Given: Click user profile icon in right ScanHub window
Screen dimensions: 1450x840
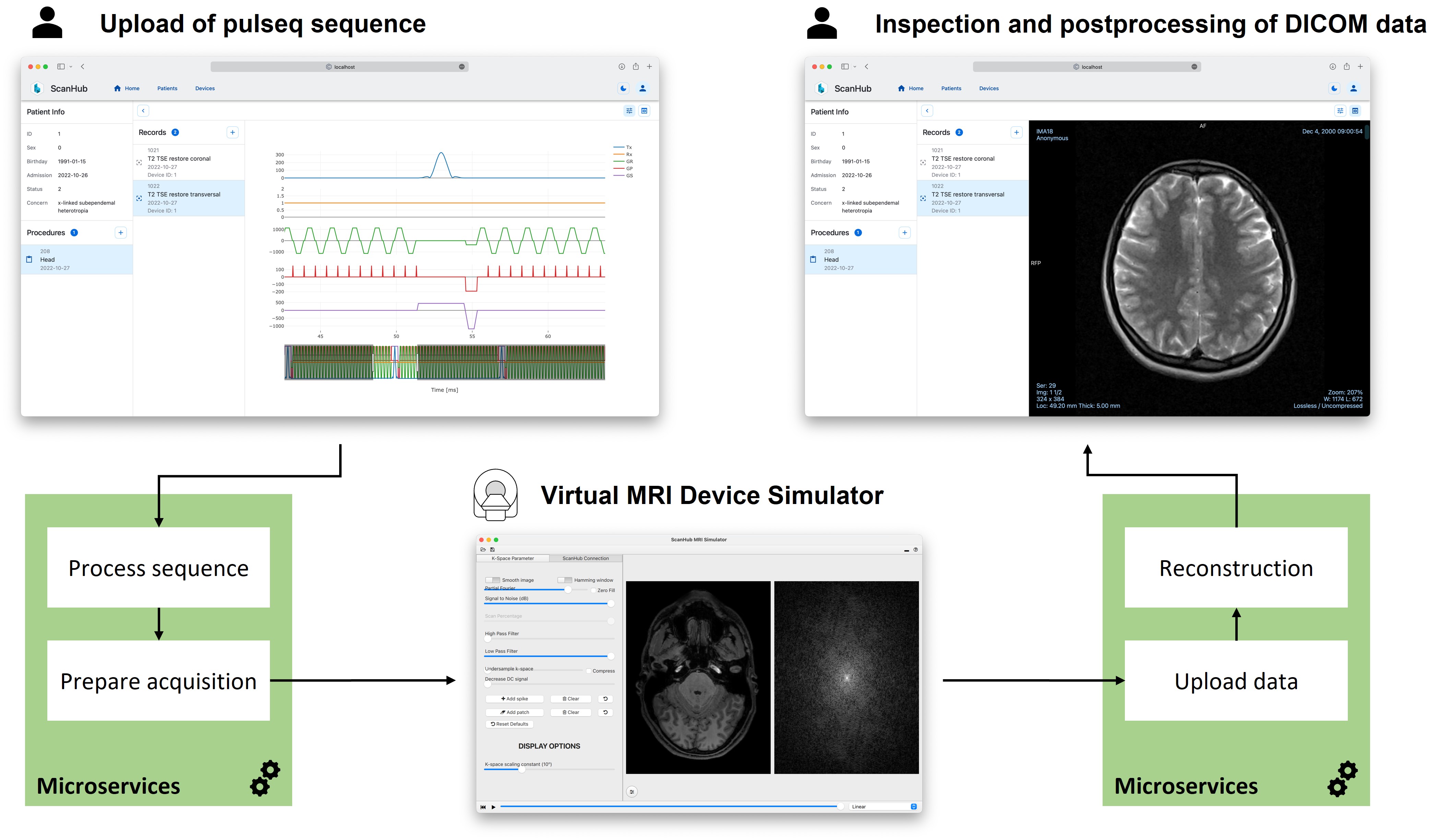Looking at the screenshot, I should [1353, 88].
